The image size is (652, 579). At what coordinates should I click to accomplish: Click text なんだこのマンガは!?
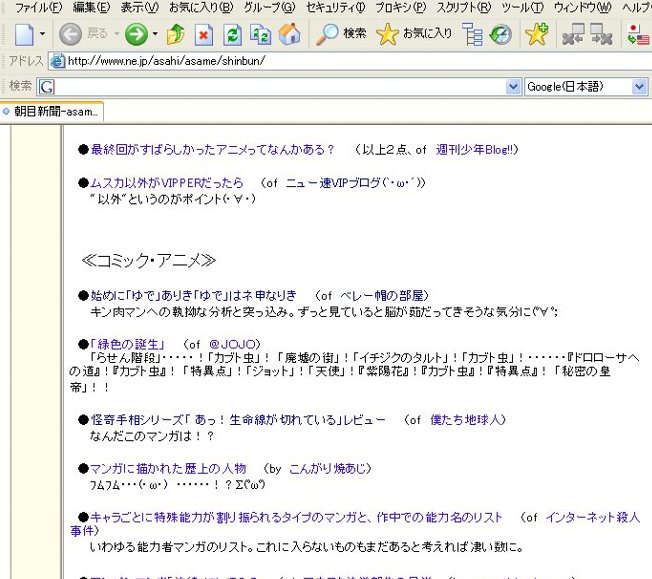[x=152, y=436]
